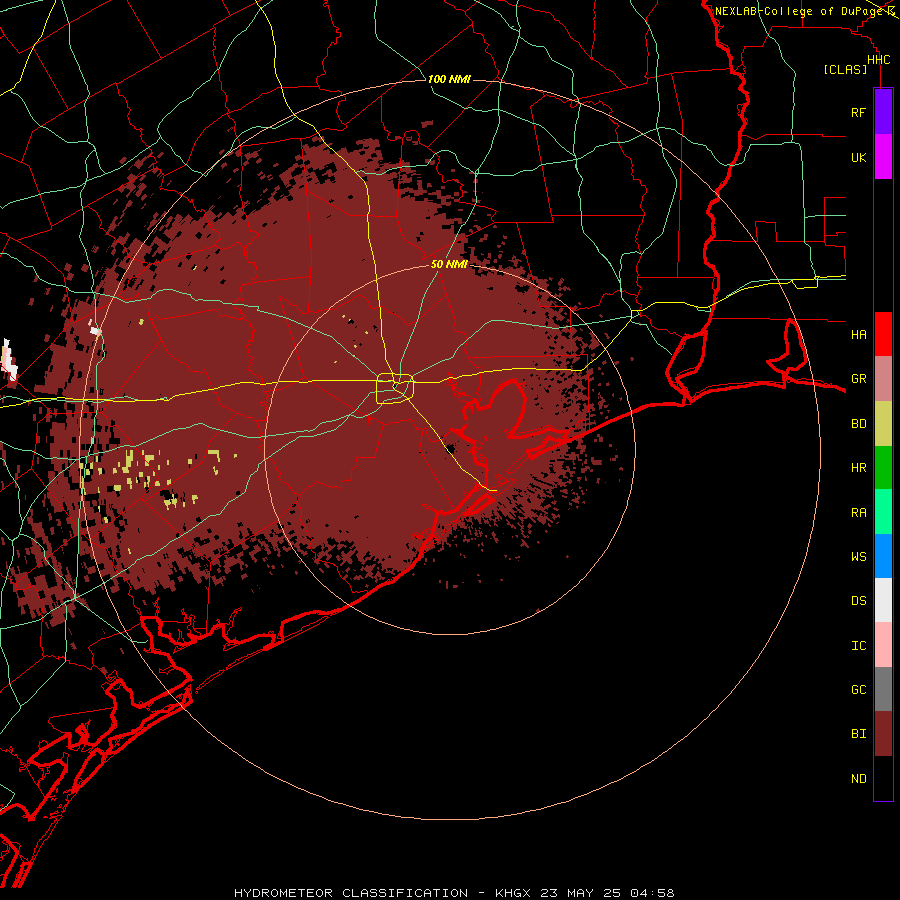Click the HHC product code text
Screen dimensions: 900x900
tap(878, 60)
